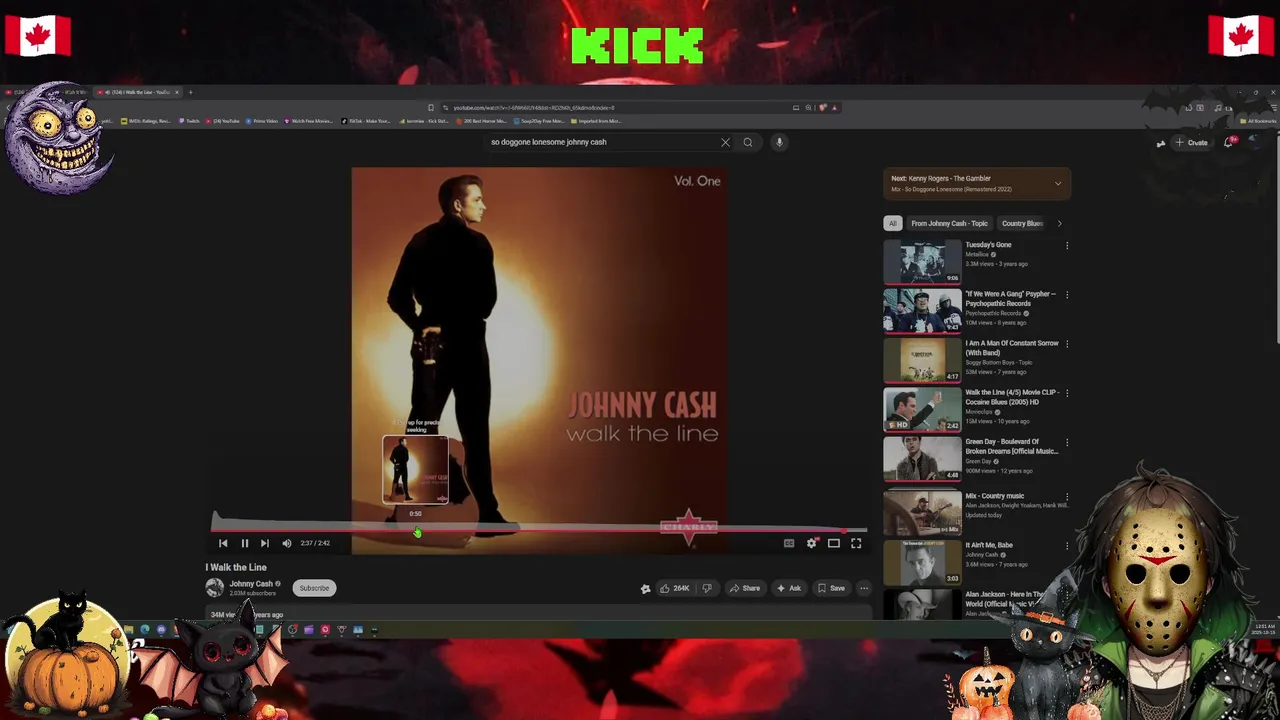Viewport: 1280px width, 720px height.
Task: Open options for Green Day video
Action: [1067, 441]
